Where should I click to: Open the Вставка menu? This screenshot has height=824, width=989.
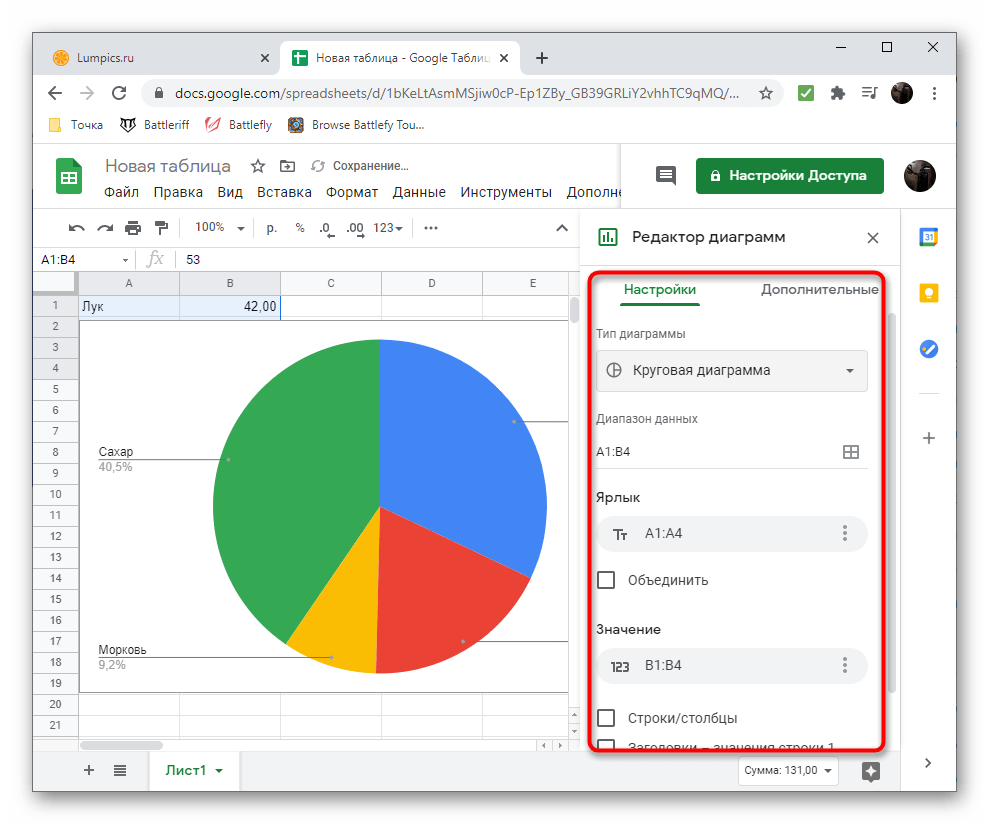click(x=284, y=192)
